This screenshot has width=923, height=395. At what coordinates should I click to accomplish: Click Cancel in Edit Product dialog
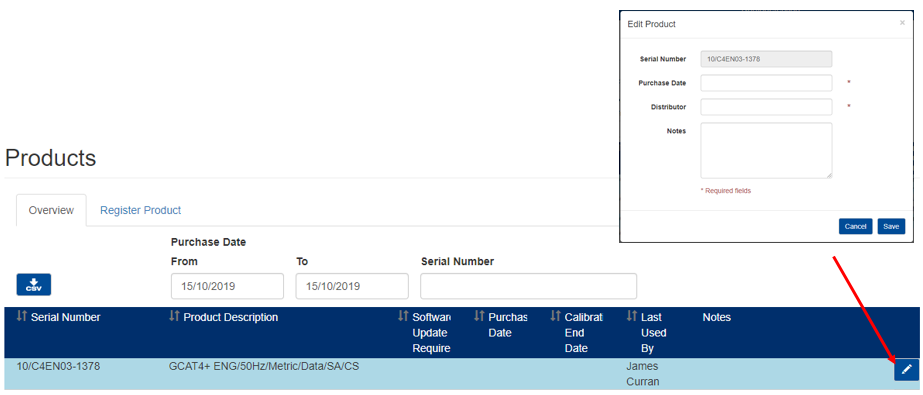point(855,226)
